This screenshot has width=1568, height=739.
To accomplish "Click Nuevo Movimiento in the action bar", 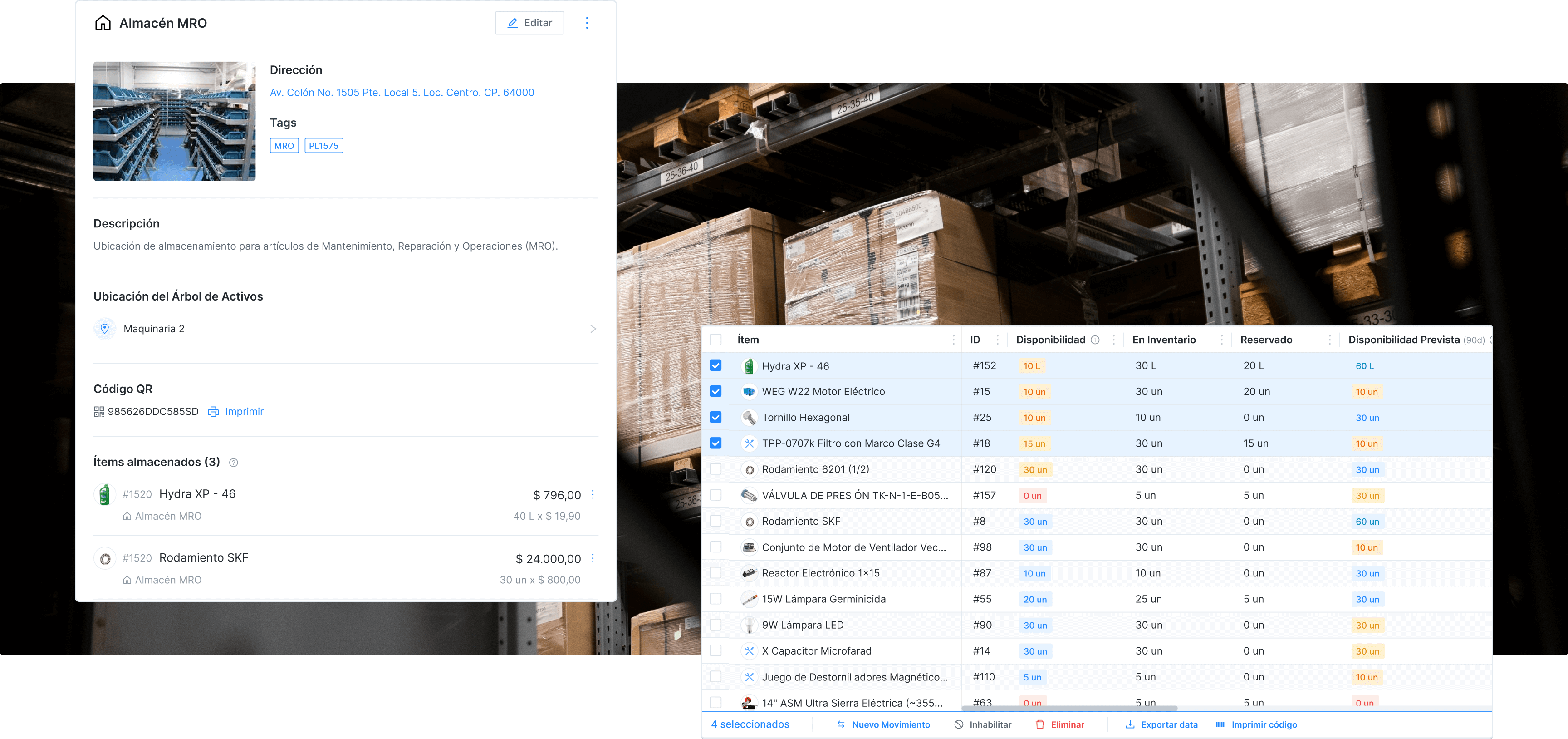I will (x=883, y=724).
